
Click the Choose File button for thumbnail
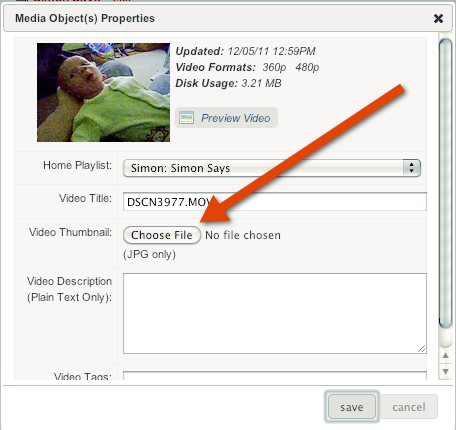point(162,235)
